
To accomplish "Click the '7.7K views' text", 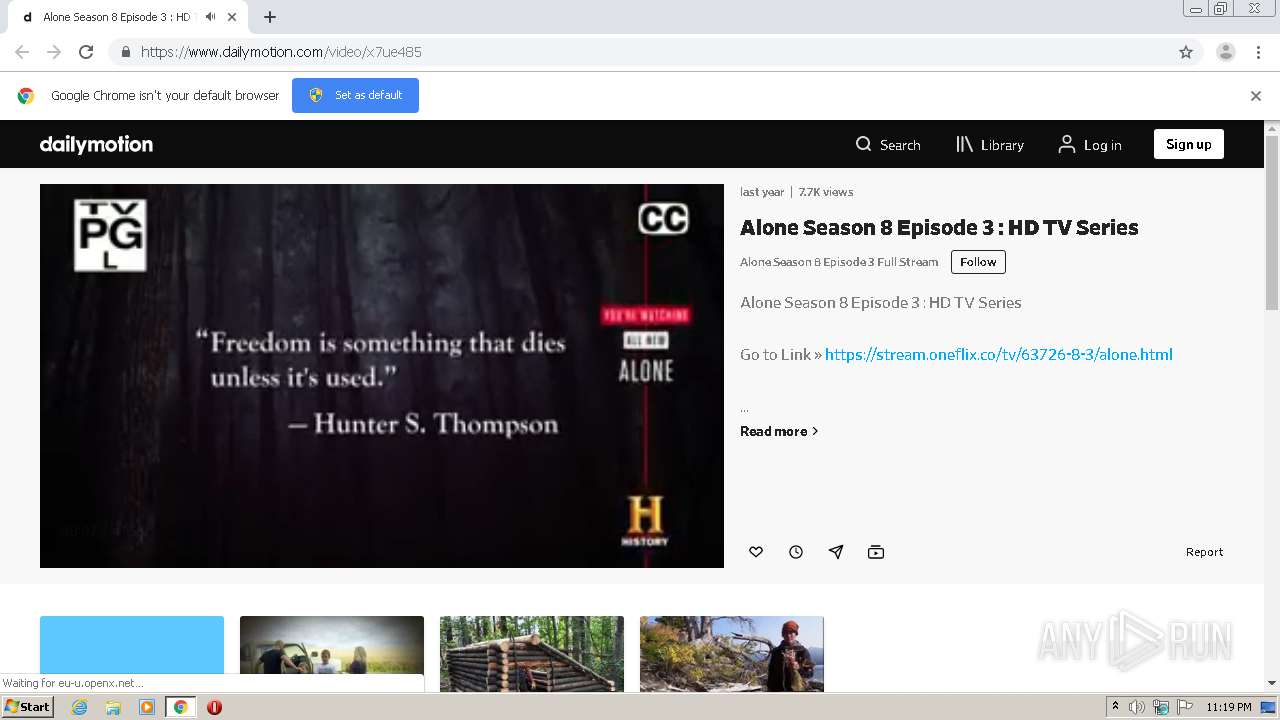I will [x=826, y=192].
